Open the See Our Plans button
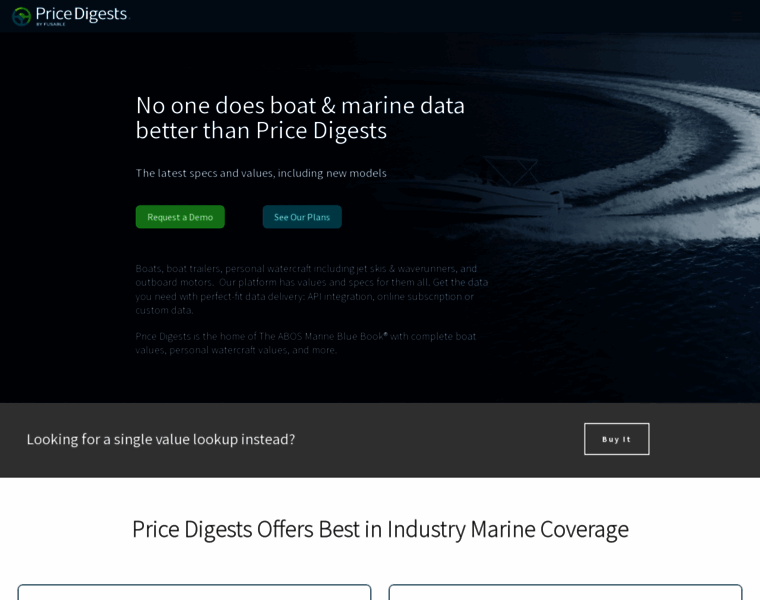This screenshot has height=600, width=760. [302, 217]
